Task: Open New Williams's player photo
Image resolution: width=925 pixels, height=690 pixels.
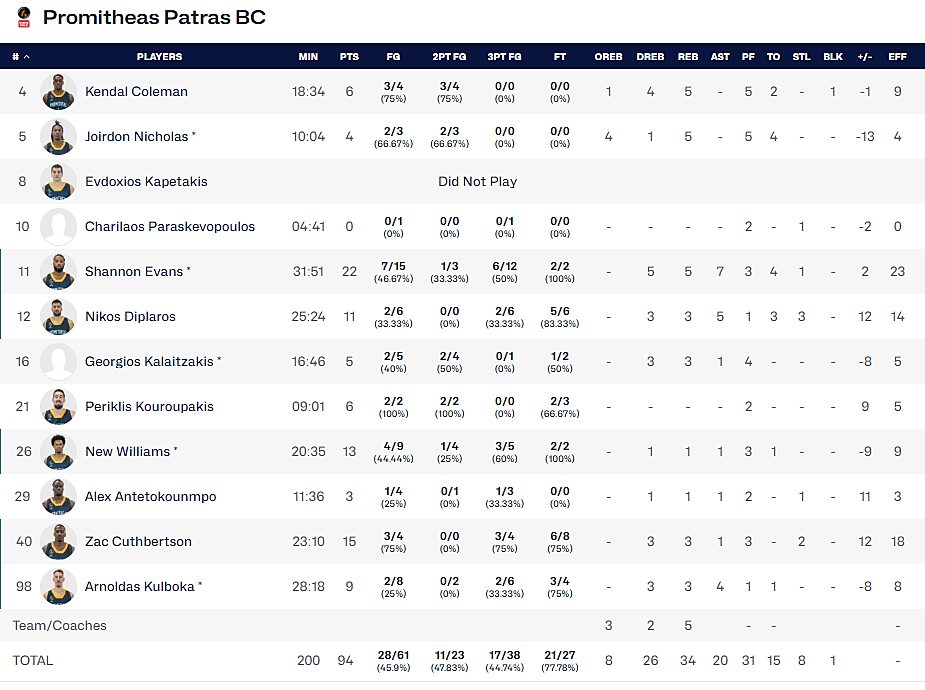Action: (x=58, y=452)
